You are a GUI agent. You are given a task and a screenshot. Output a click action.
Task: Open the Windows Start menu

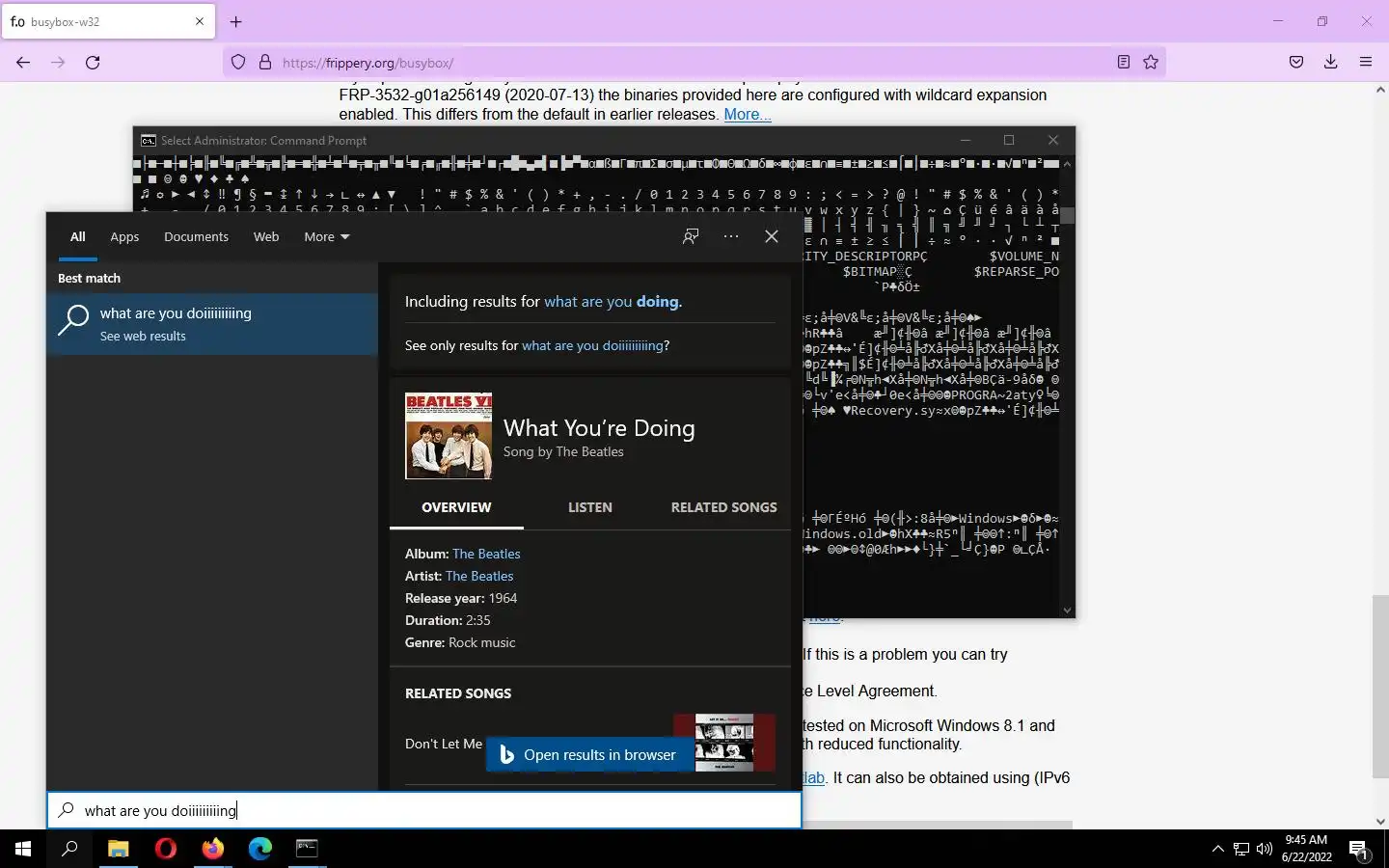(23, 849)
